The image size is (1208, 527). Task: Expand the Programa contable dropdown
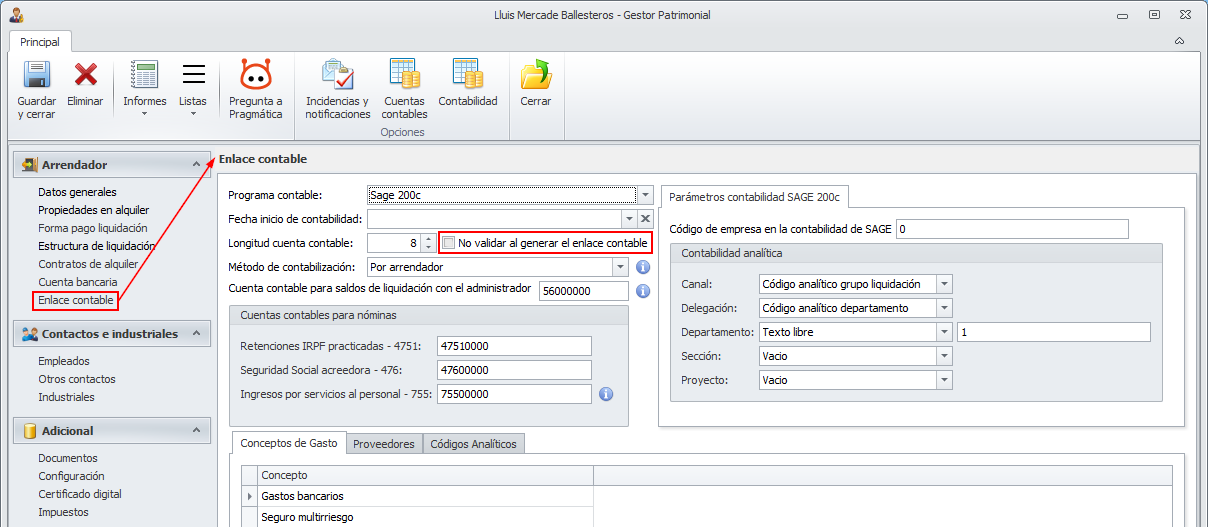(646, 195)
